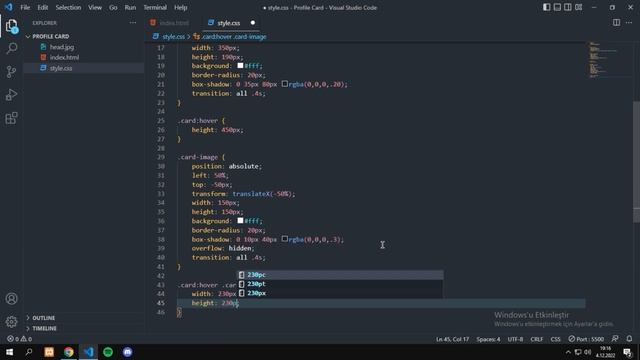Open the feedback icon in status bar
Image resolution: width=640 pixels, height=360 pixels.
[x=615, y=339]
